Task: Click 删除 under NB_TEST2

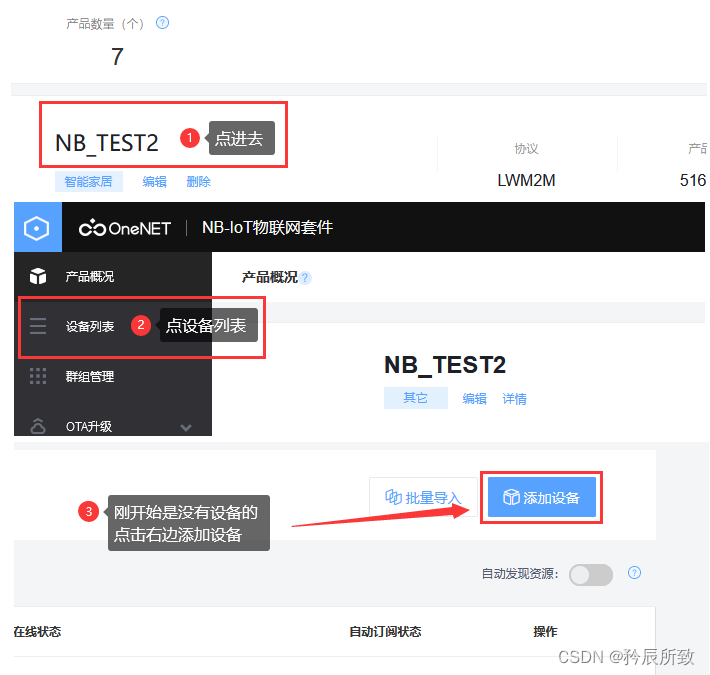Action: tap(198, 182)
